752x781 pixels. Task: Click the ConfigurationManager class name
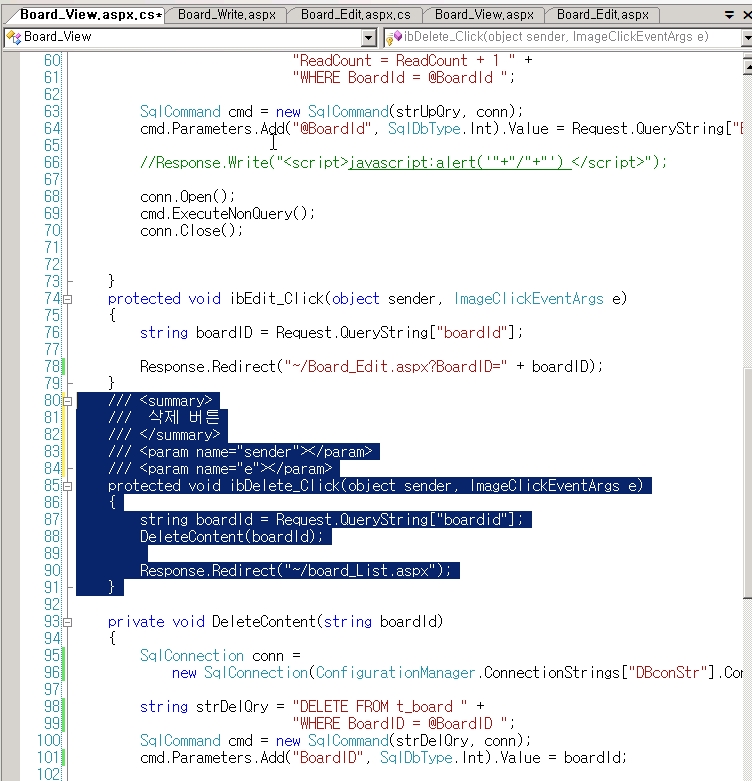(395, 672)
